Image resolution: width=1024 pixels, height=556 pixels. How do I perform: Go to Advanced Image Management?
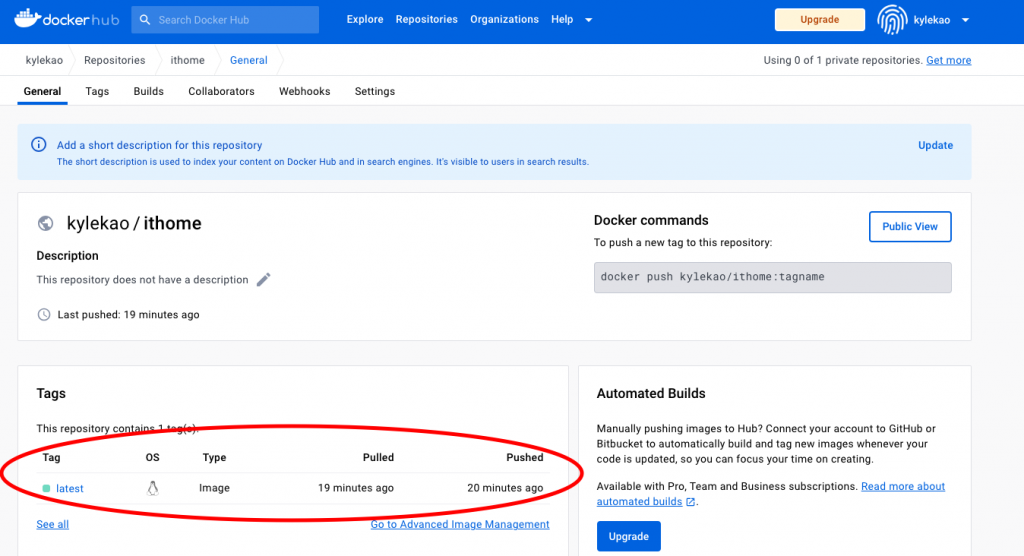point(460,524)
